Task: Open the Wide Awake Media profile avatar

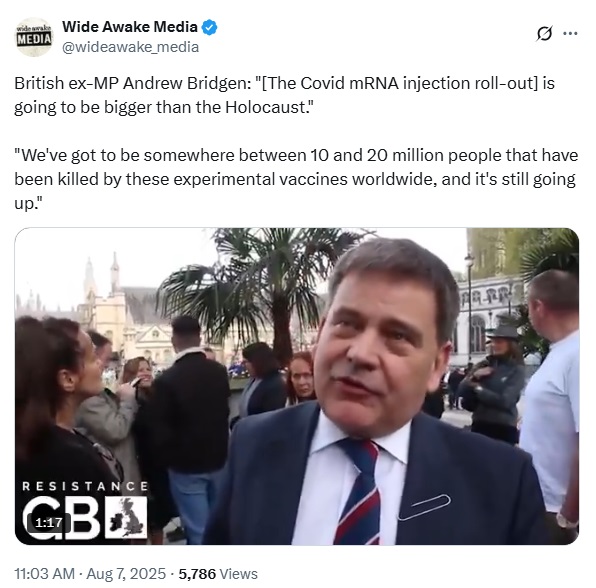Action: pos(34,36)
